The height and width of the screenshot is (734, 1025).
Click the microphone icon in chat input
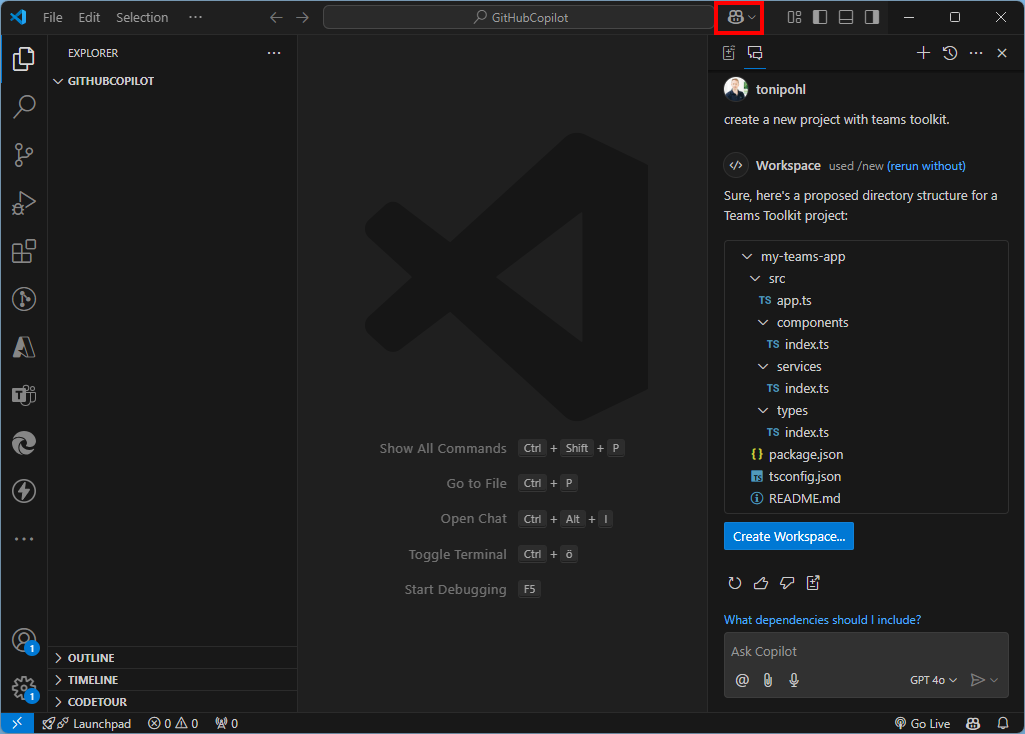click(794, 680)
